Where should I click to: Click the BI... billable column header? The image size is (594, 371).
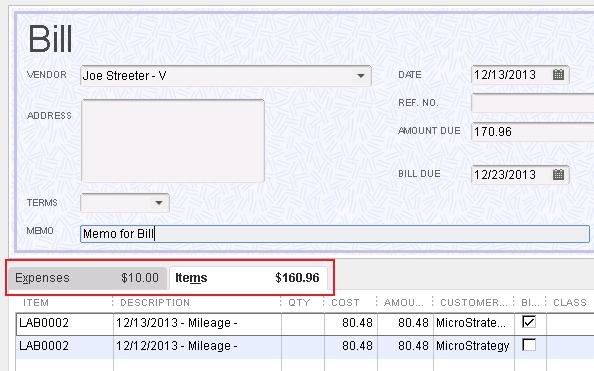(529, 302)
